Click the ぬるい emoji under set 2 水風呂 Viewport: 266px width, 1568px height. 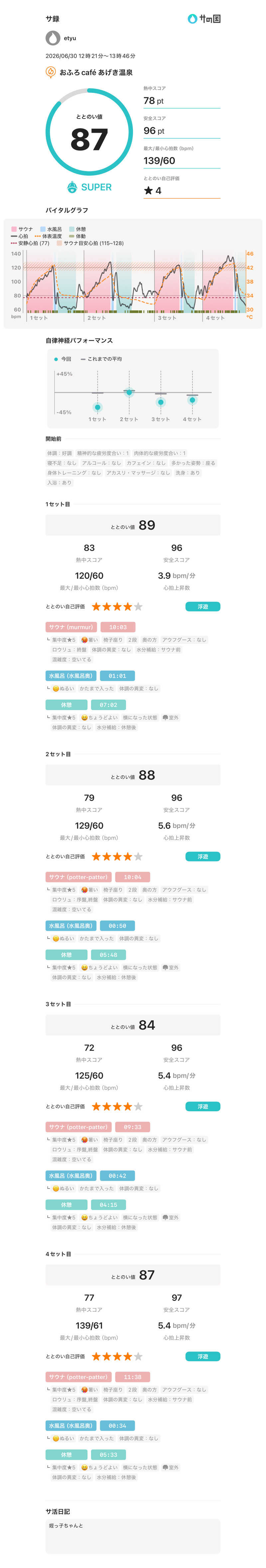click(x=56, y=939)
